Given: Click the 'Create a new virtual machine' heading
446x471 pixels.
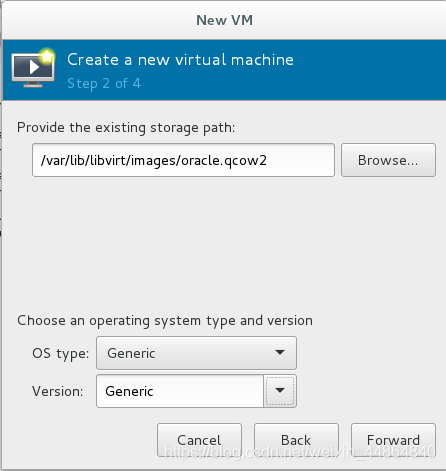Looking at the screenshot, I should click(180, 60).
